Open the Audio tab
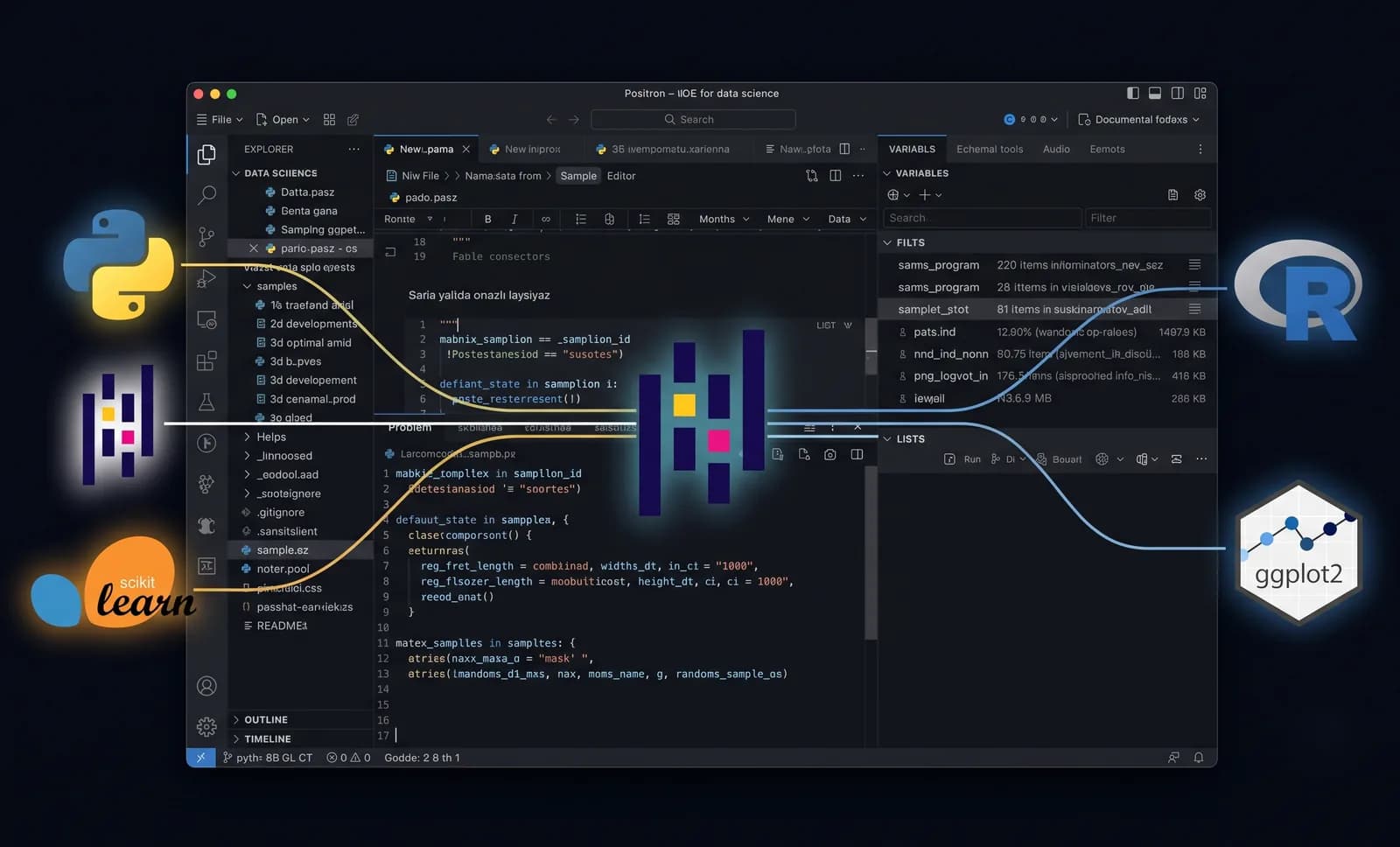Image resolution: width=1400 pixels, height=847 pixels. point(1056,150)
